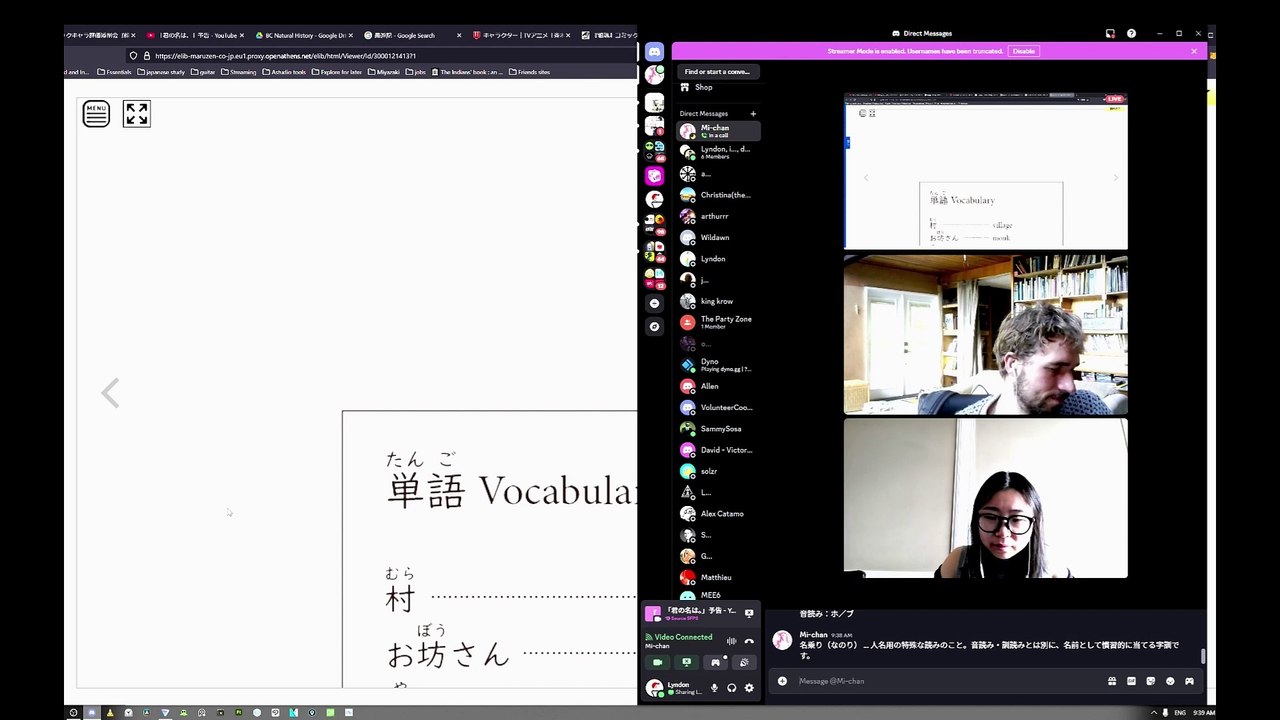Open the apps launcher icon in message bar
Viewport: 1280px width, 720px height.
(x=1189, y=681)
